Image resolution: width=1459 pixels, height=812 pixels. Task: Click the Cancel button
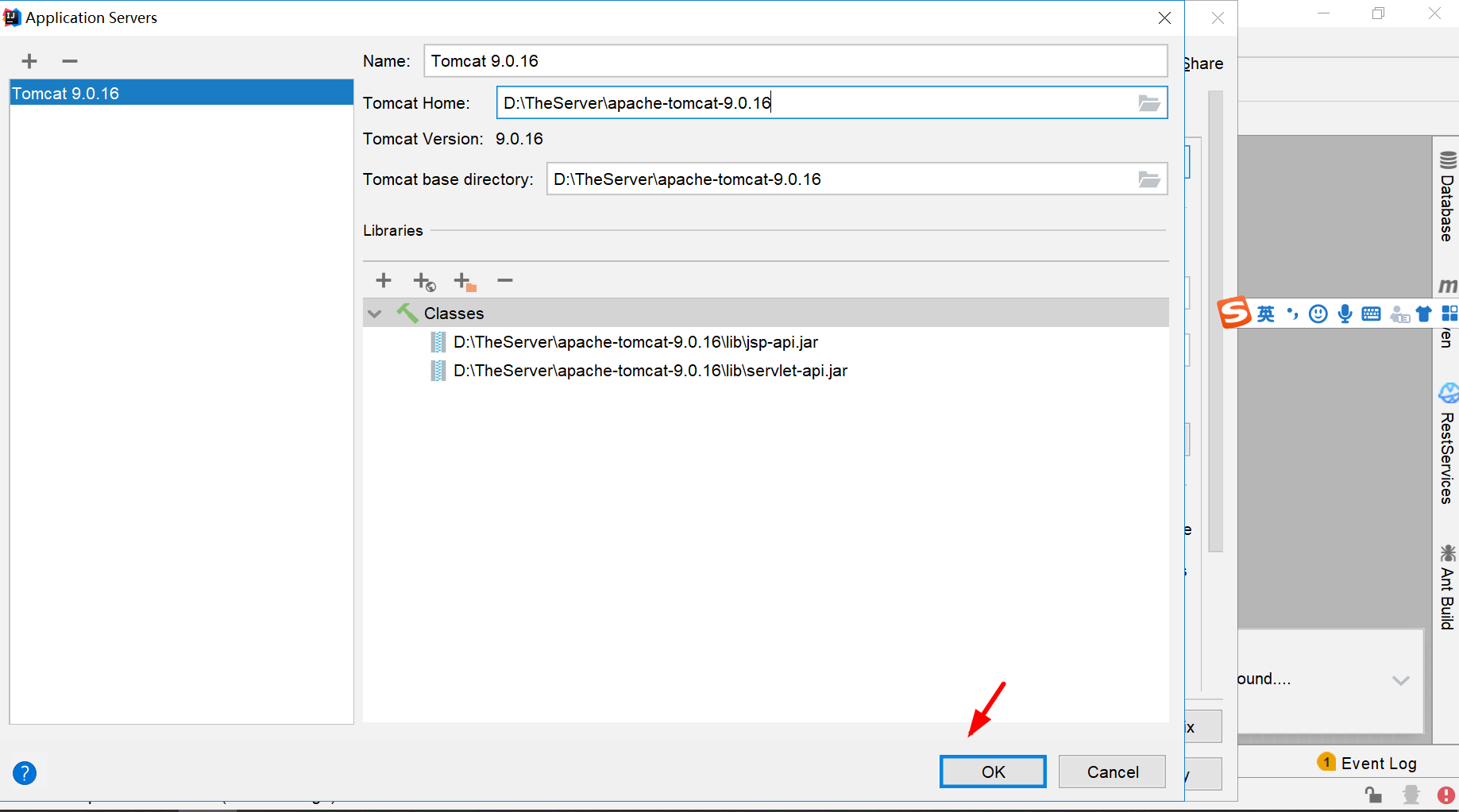(x=1112, y=772)
